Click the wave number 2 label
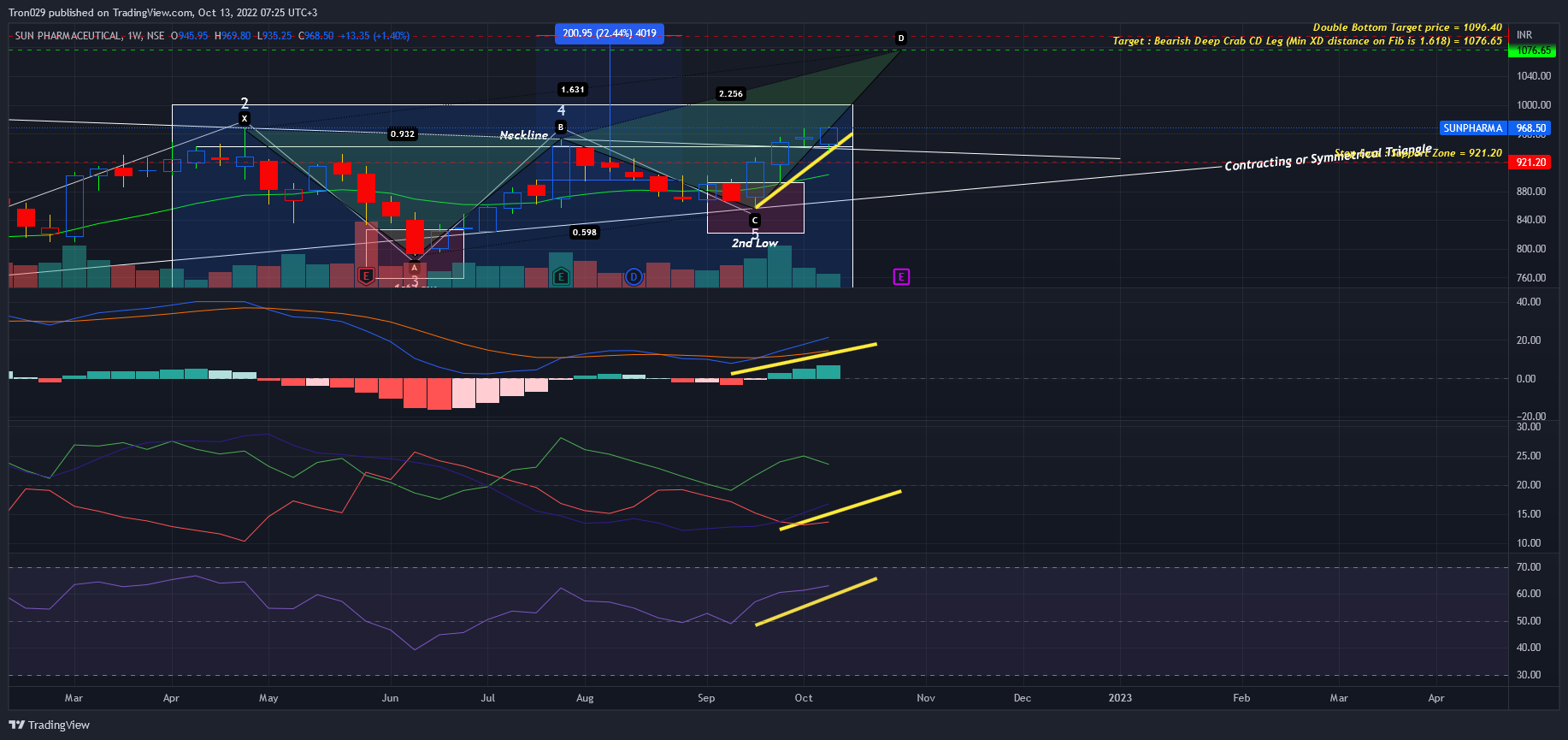 click(245, 104)
